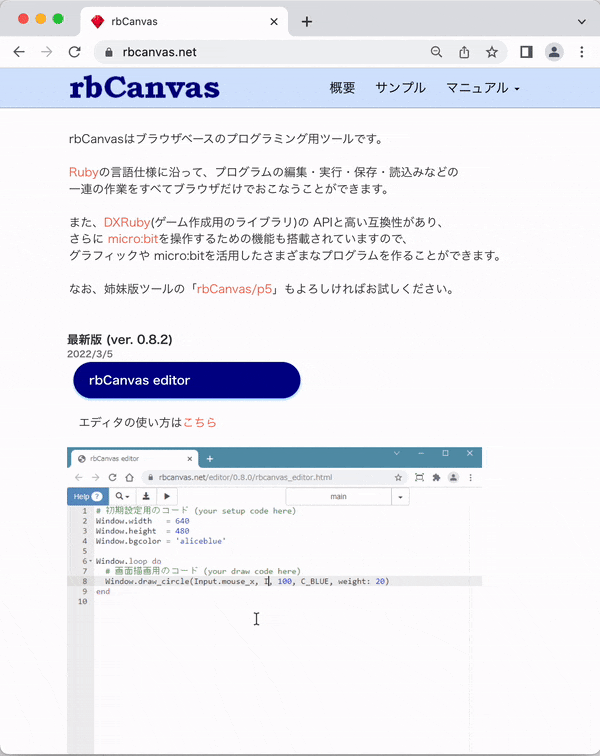The width and height of the screenshot is (600, 756).
Task: Click the puzzle extensions icon in embedded browser
Action: point(436,477)
